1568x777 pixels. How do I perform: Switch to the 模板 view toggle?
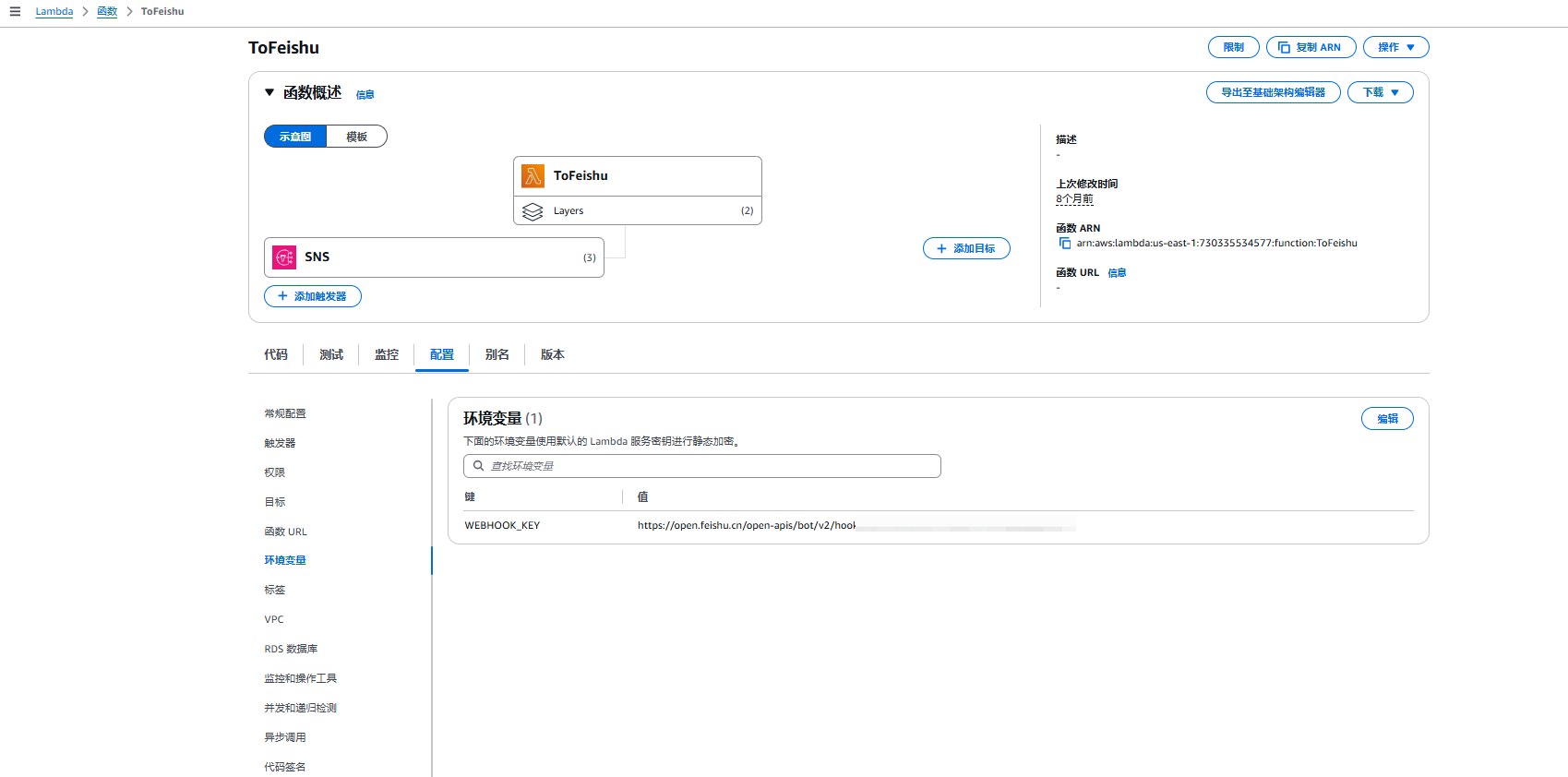[356, 137]
